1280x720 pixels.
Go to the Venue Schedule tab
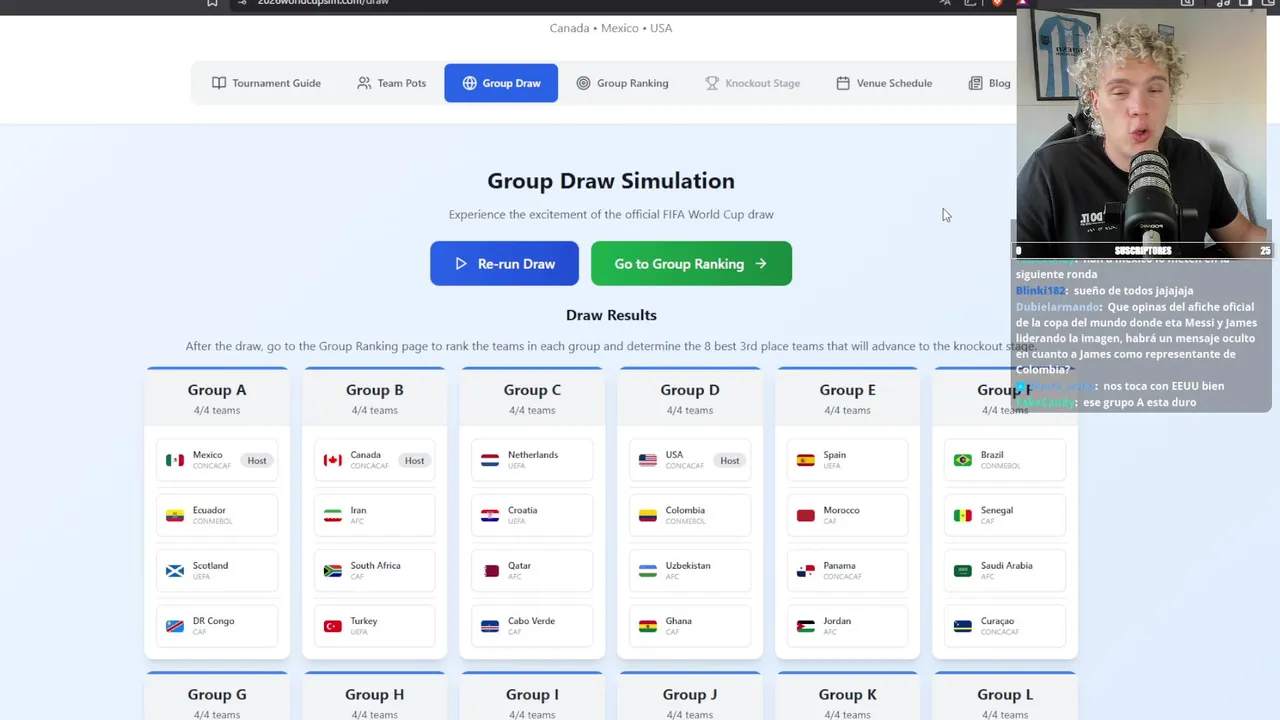(884, 83)
